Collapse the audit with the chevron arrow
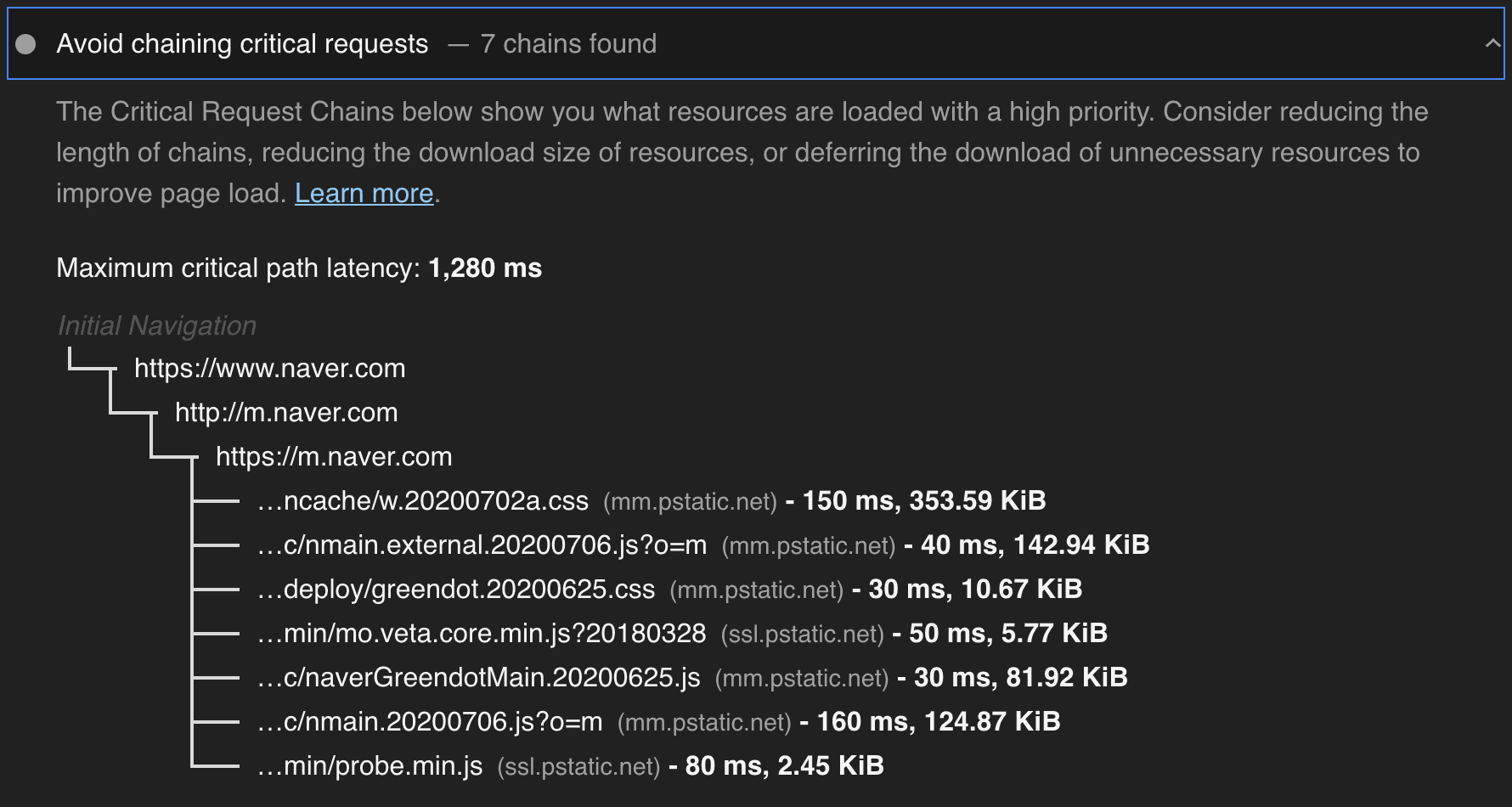This screenshot has width=1512, height=807. (x=1492, y=43)
